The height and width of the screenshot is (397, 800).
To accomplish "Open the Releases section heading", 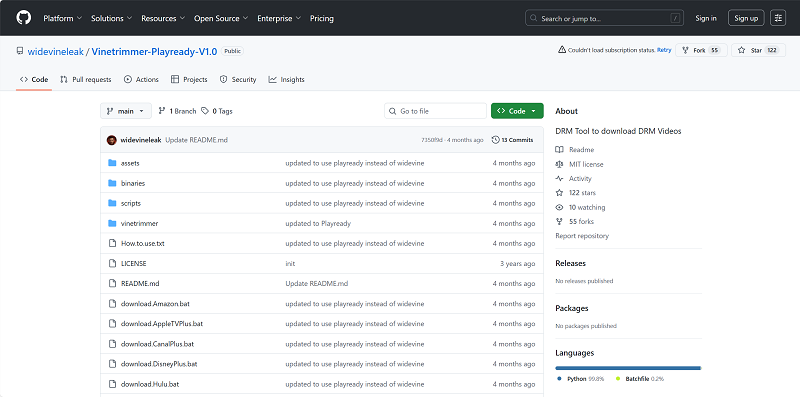I will pos(570,263).
